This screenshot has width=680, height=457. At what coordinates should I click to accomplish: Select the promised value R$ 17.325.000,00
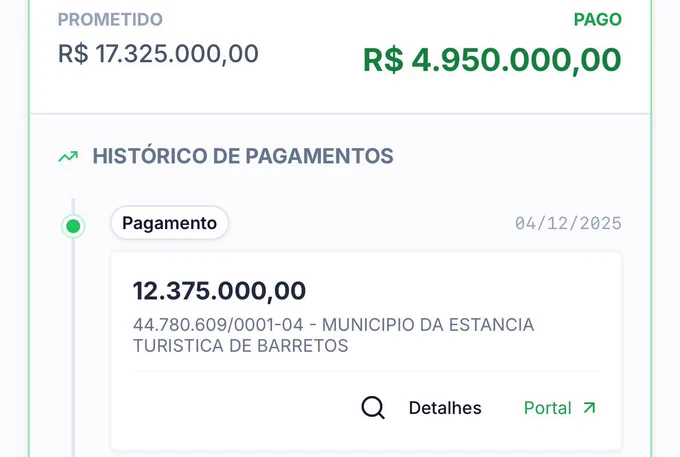click(x=158, y=54)
